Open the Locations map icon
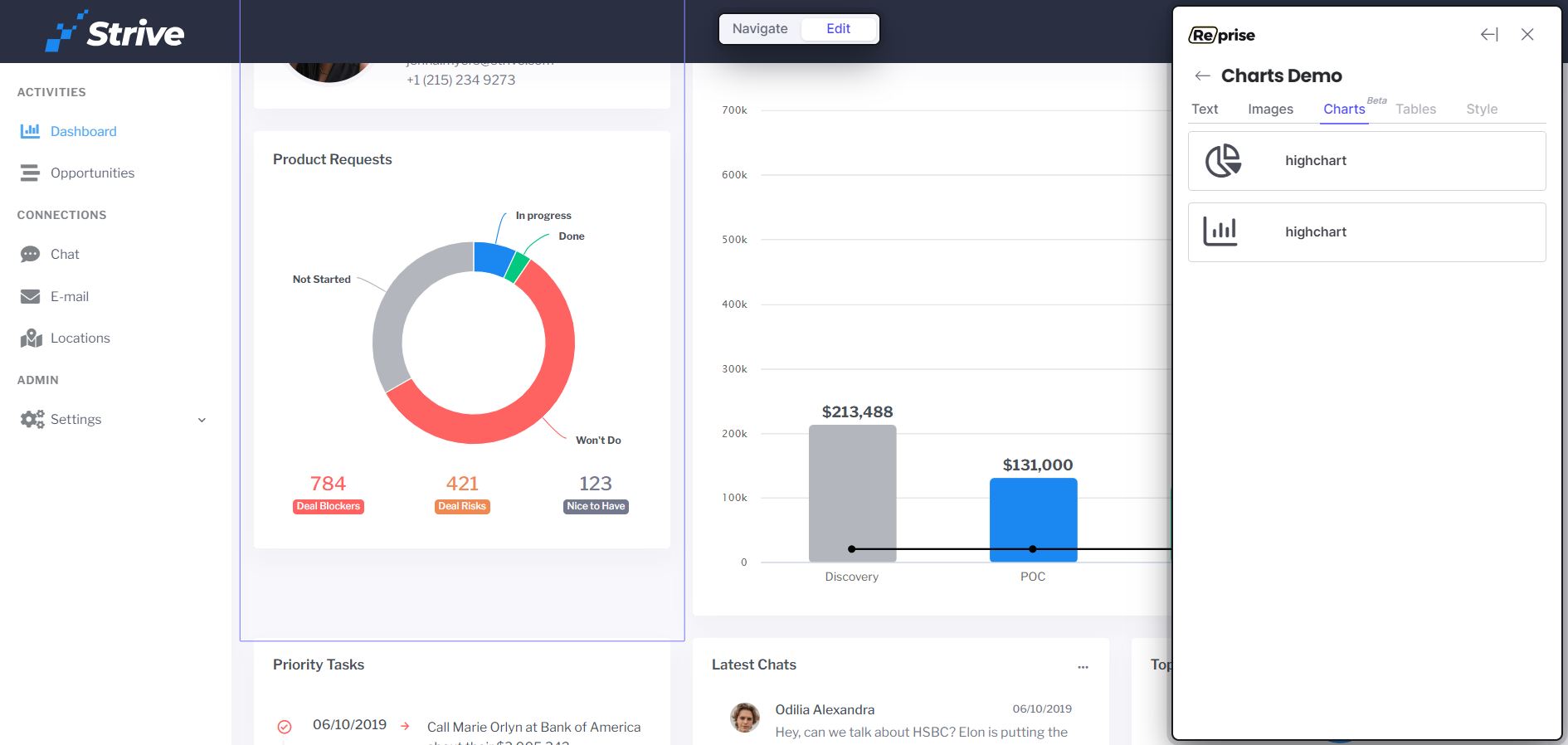The image size is (1568, 745). [31, 338]
